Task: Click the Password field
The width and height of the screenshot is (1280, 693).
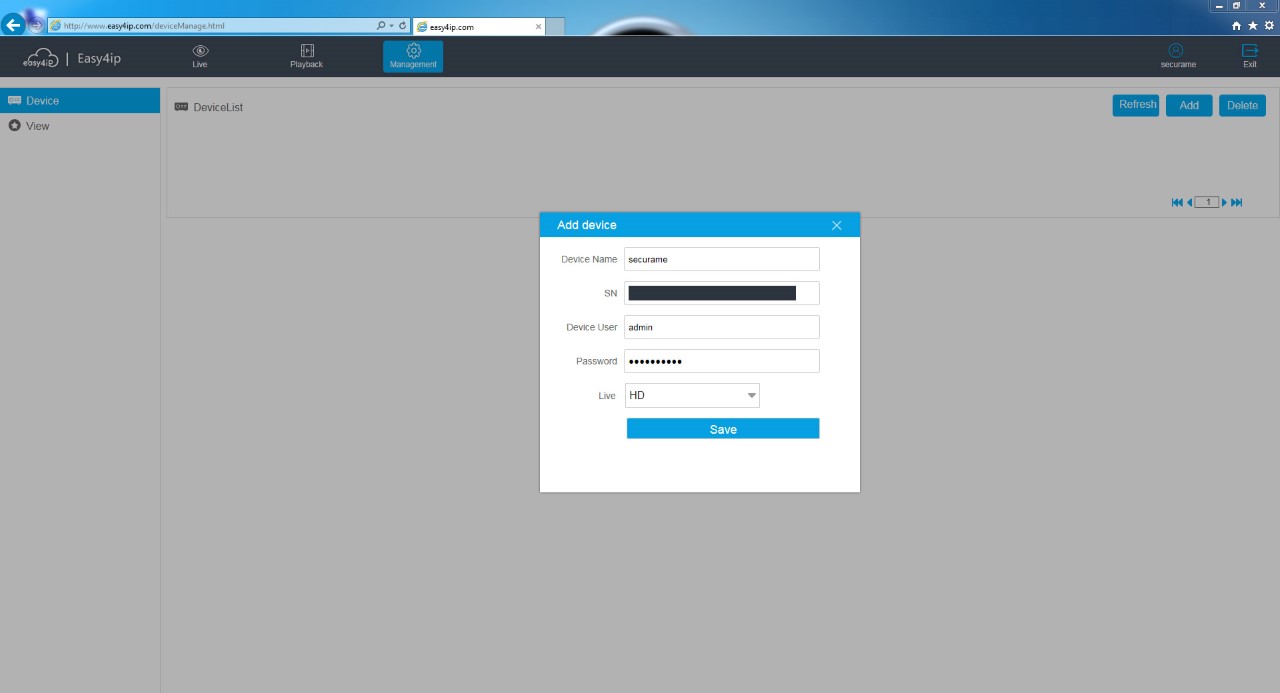Action: 722,361
